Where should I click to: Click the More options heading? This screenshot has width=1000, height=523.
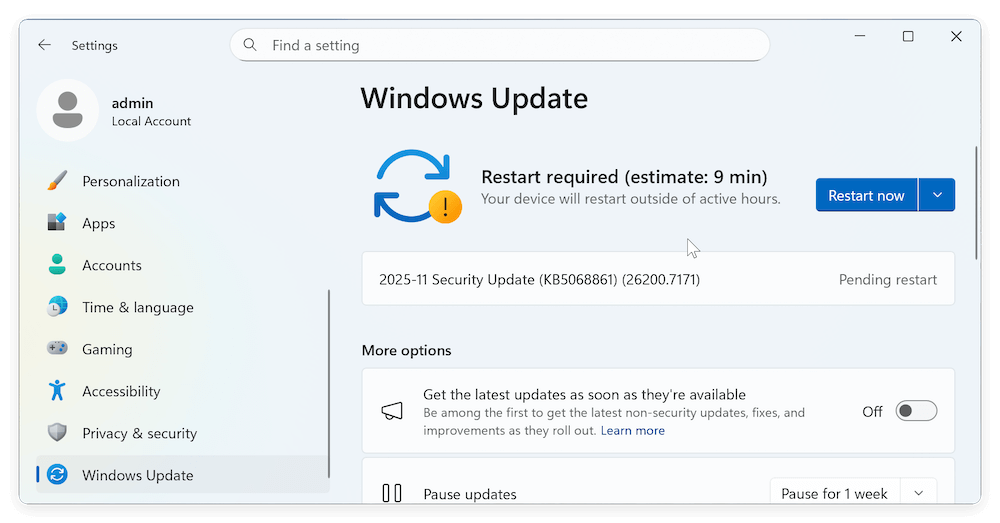[x=406, y=350]
